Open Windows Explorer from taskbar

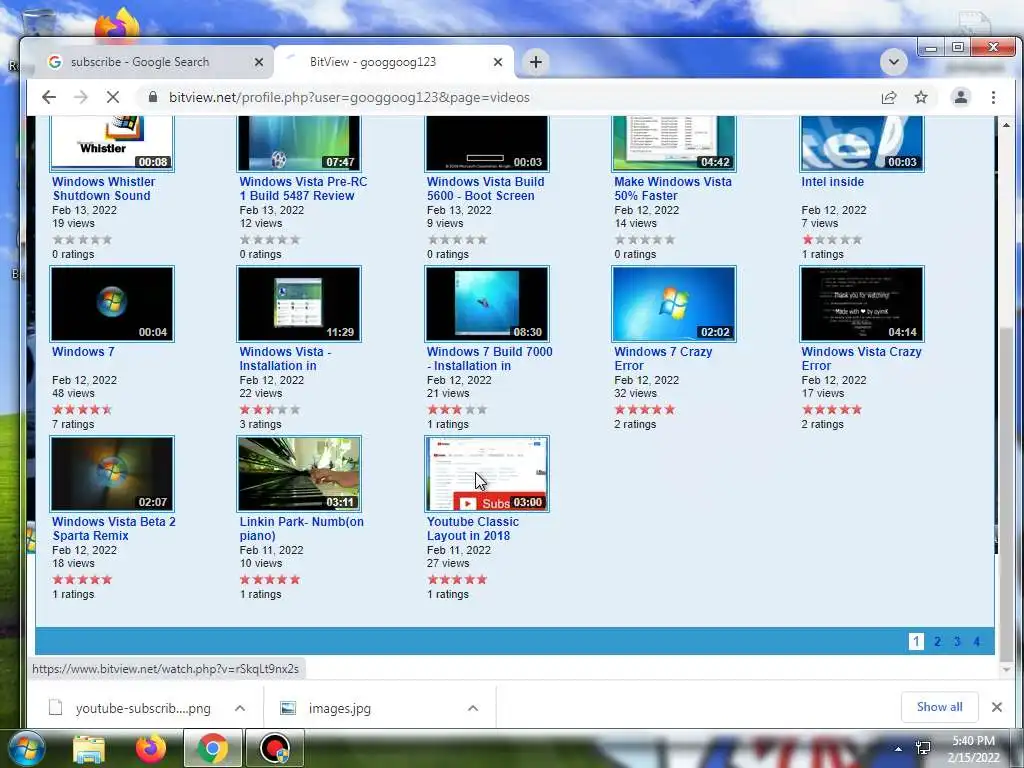point(89,748)
